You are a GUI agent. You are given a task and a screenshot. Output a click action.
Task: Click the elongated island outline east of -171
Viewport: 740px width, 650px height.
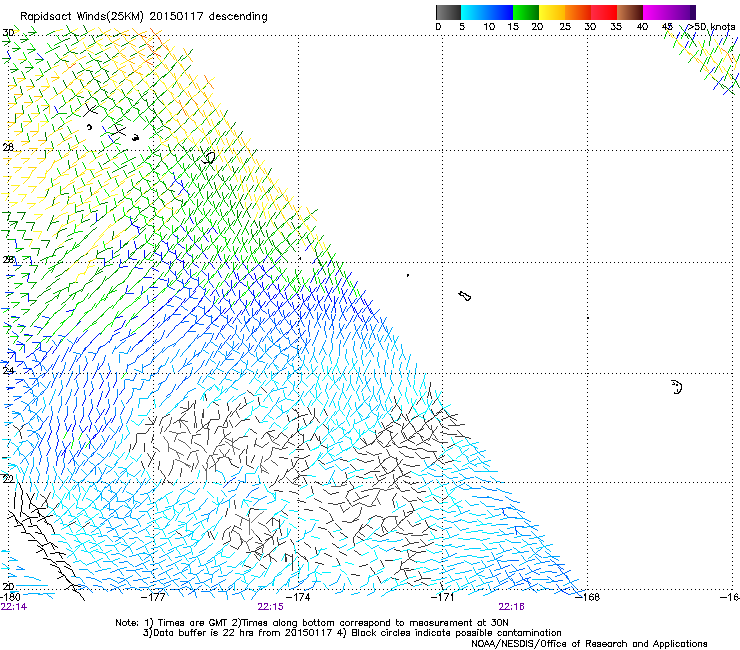[x=464, y=296]
